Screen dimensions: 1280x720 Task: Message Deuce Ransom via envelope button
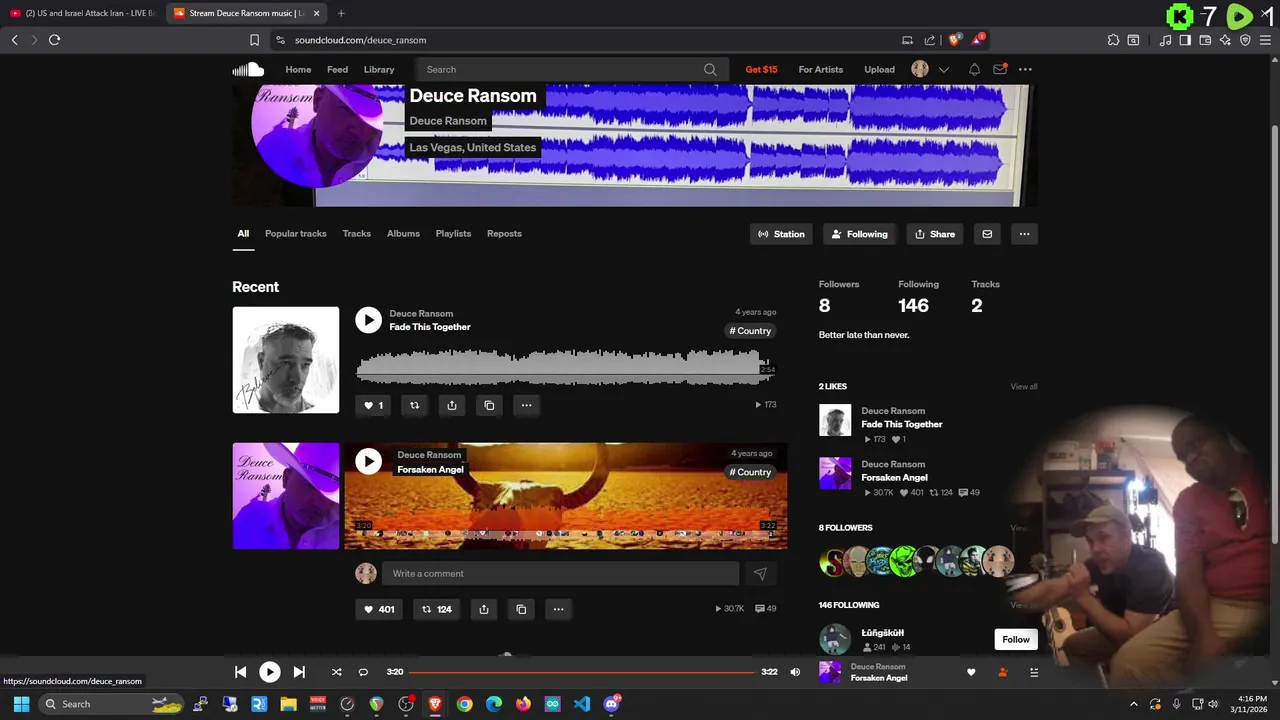[987, 234]
